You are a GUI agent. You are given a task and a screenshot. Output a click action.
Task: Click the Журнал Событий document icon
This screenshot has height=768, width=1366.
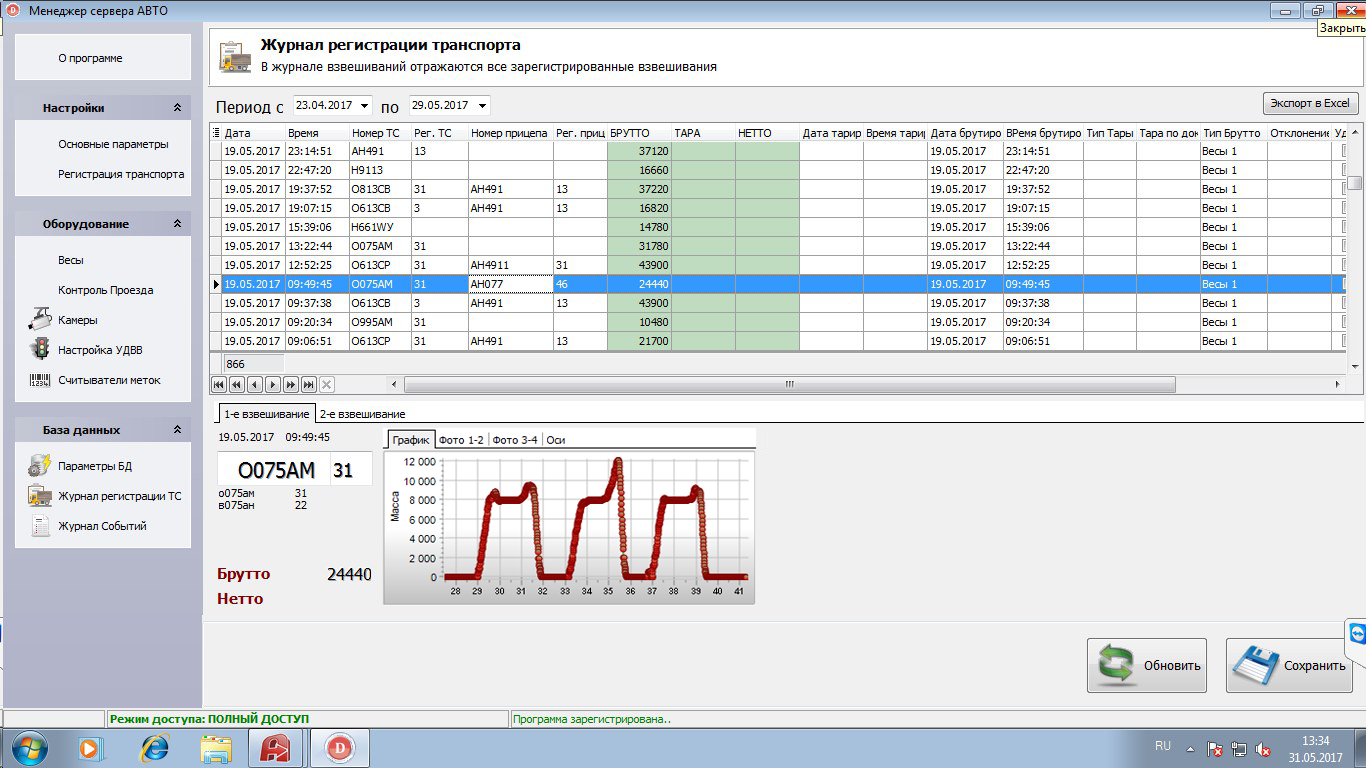click(x=40, y=526)
